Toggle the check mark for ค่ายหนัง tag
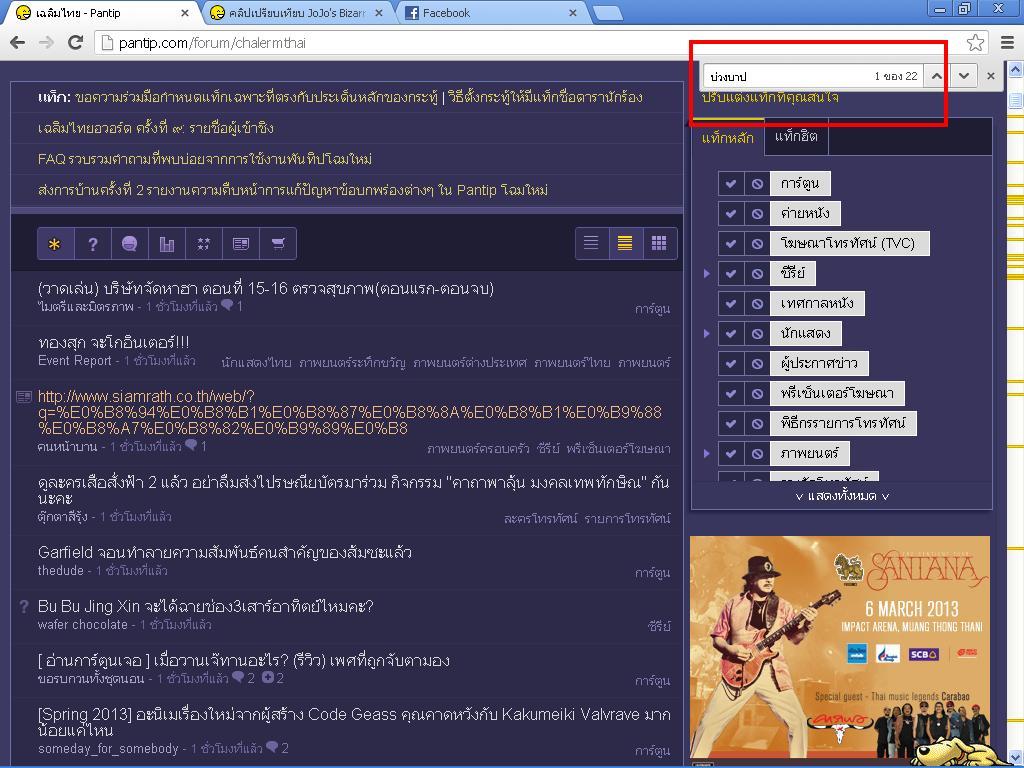The width and height of the screenshot is (1024, 768). (x=731, y=214)
